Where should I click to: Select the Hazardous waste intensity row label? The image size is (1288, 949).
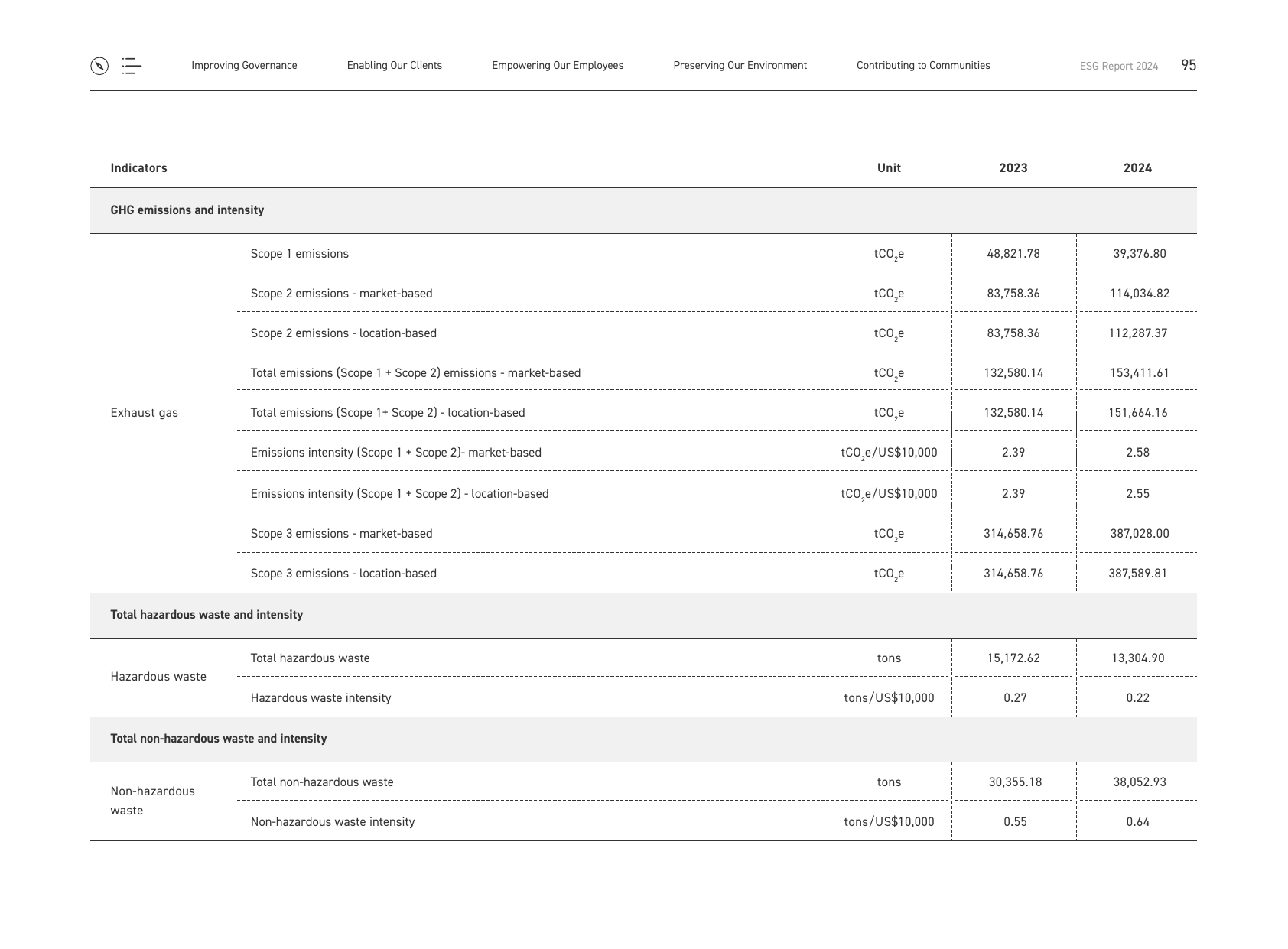click(x=320, y=698)
